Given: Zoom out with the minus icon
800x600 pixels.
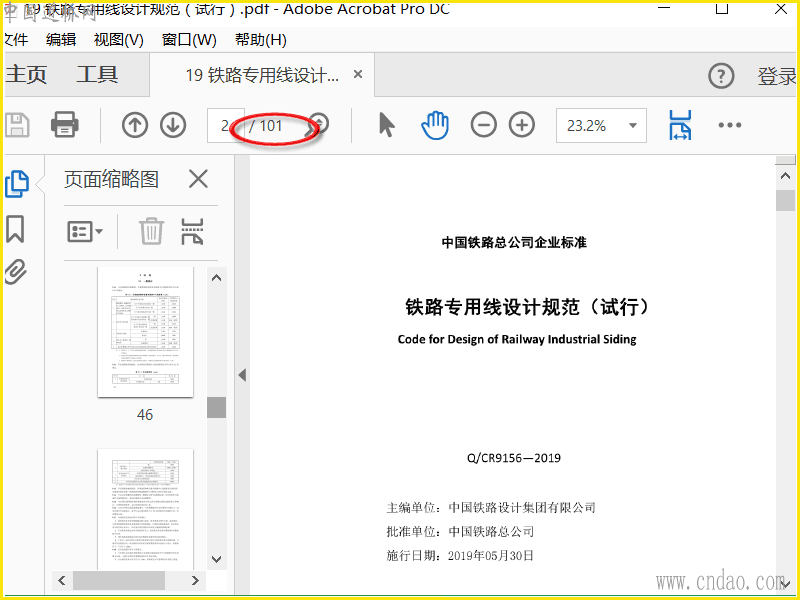Looking at the screenshot, I should [x=483, y=125].
